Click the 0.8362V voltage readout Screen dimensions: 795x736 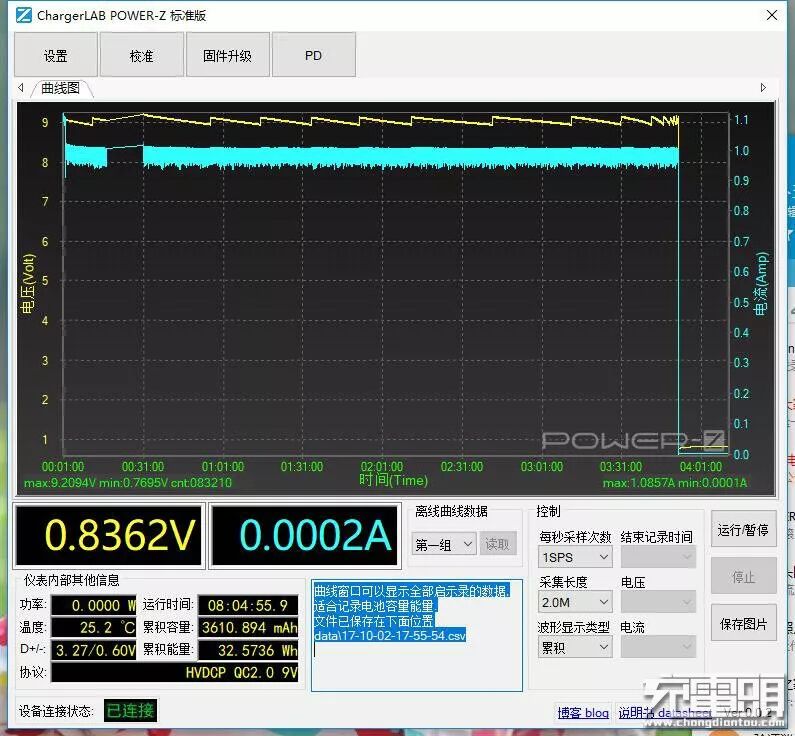pyautogui.click(x=109, y=535)
